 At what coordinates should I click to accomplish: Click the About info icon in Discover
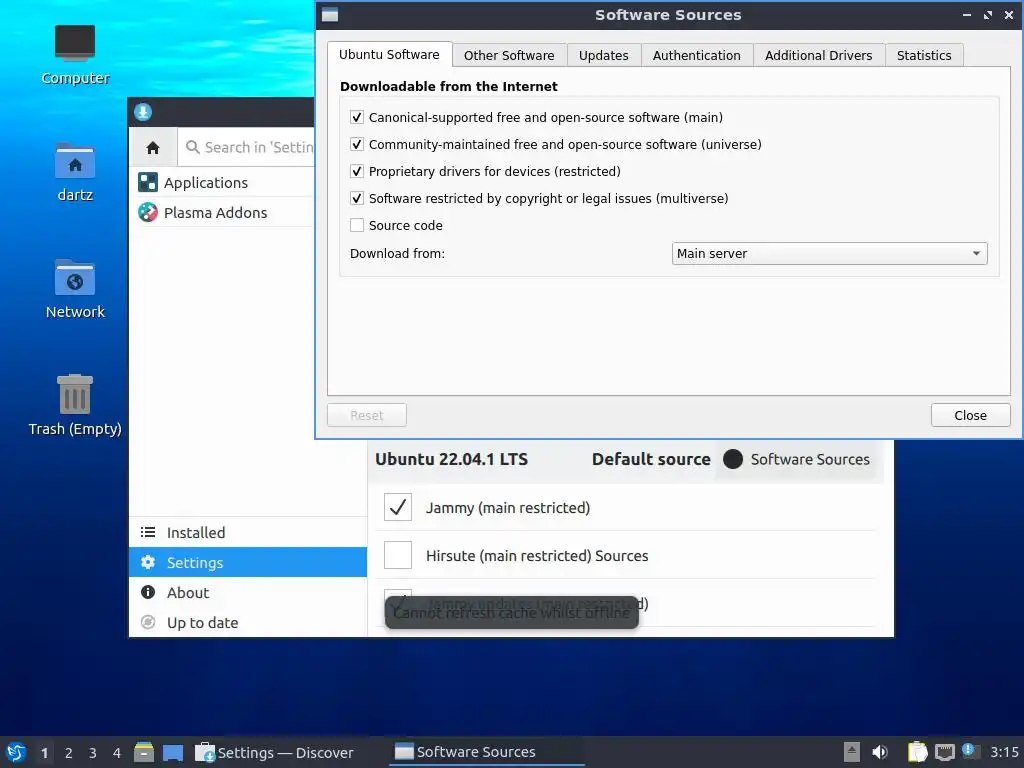(148, 592)
